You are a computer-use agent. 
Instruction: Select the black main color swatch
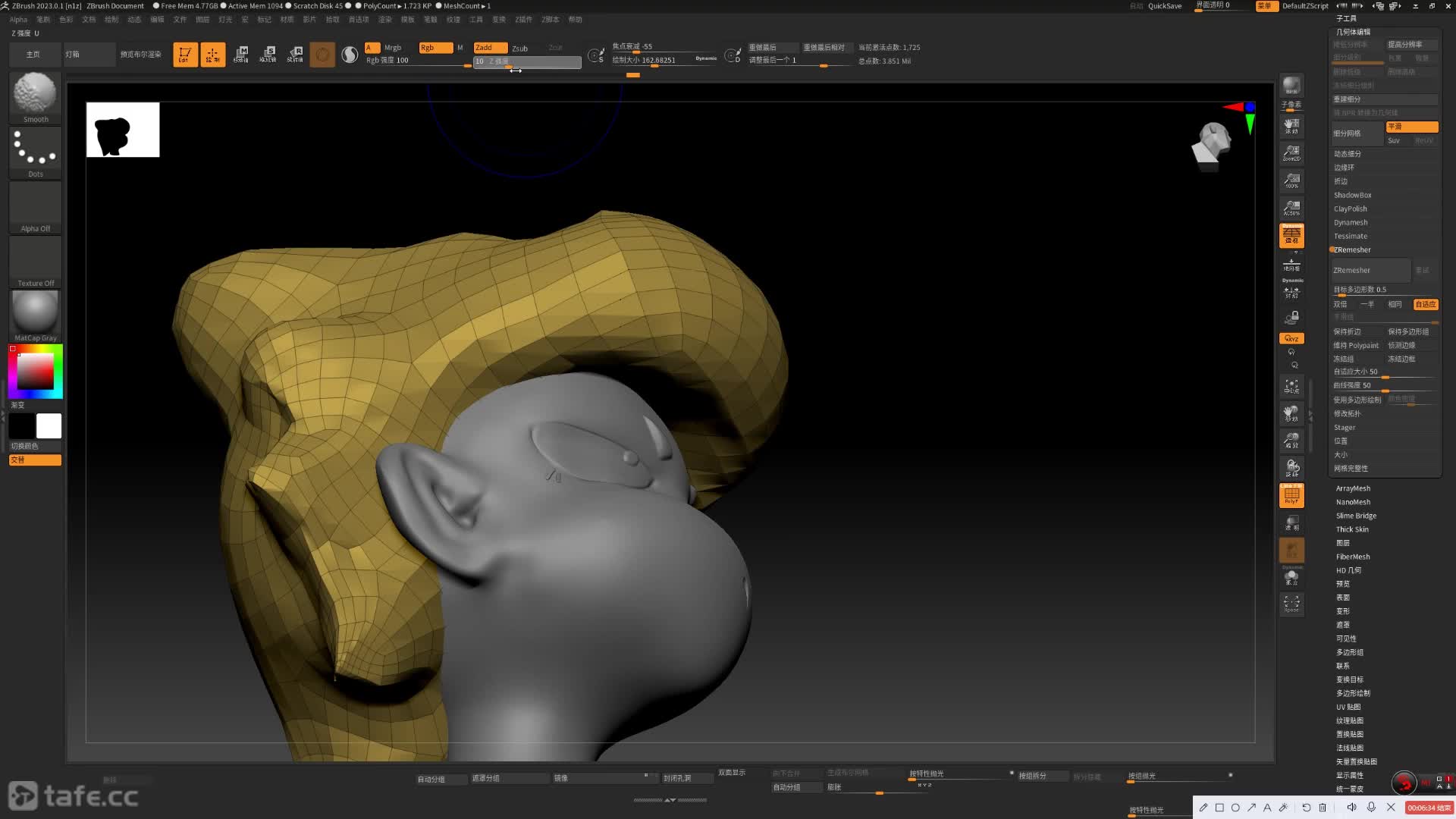coord(22,426)
